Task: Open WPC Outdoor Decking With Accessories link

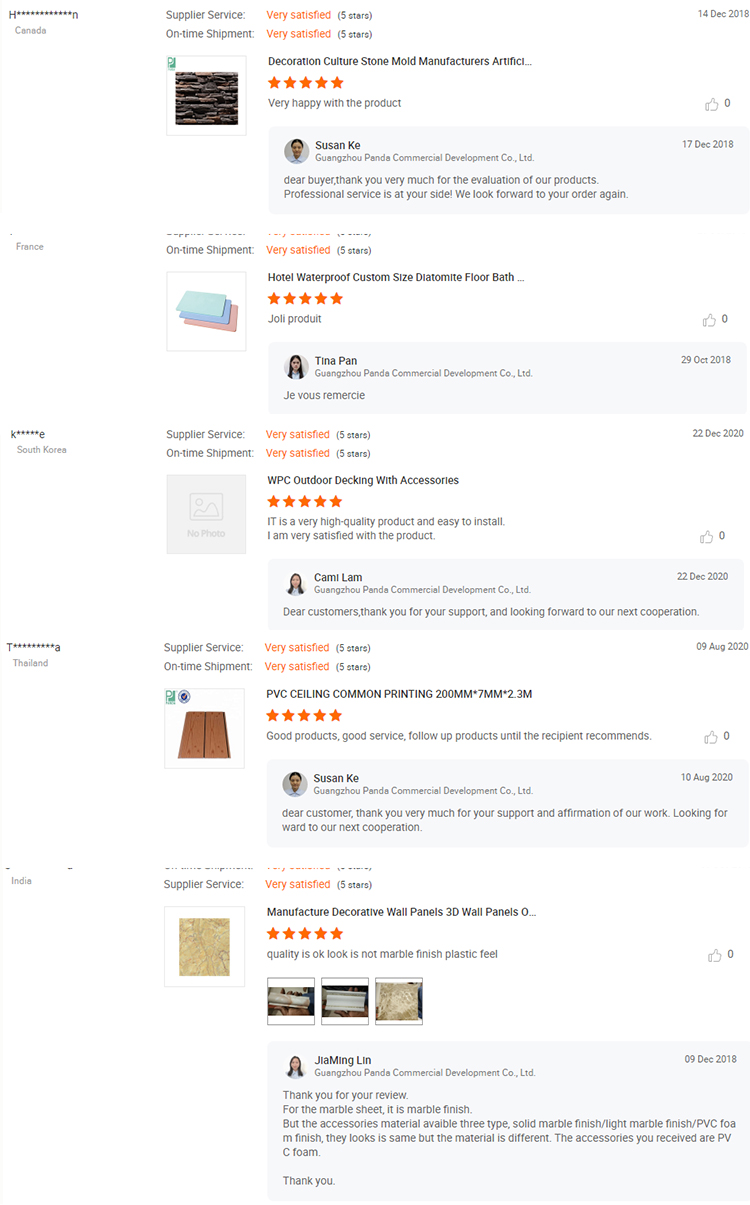Action: 363,480
